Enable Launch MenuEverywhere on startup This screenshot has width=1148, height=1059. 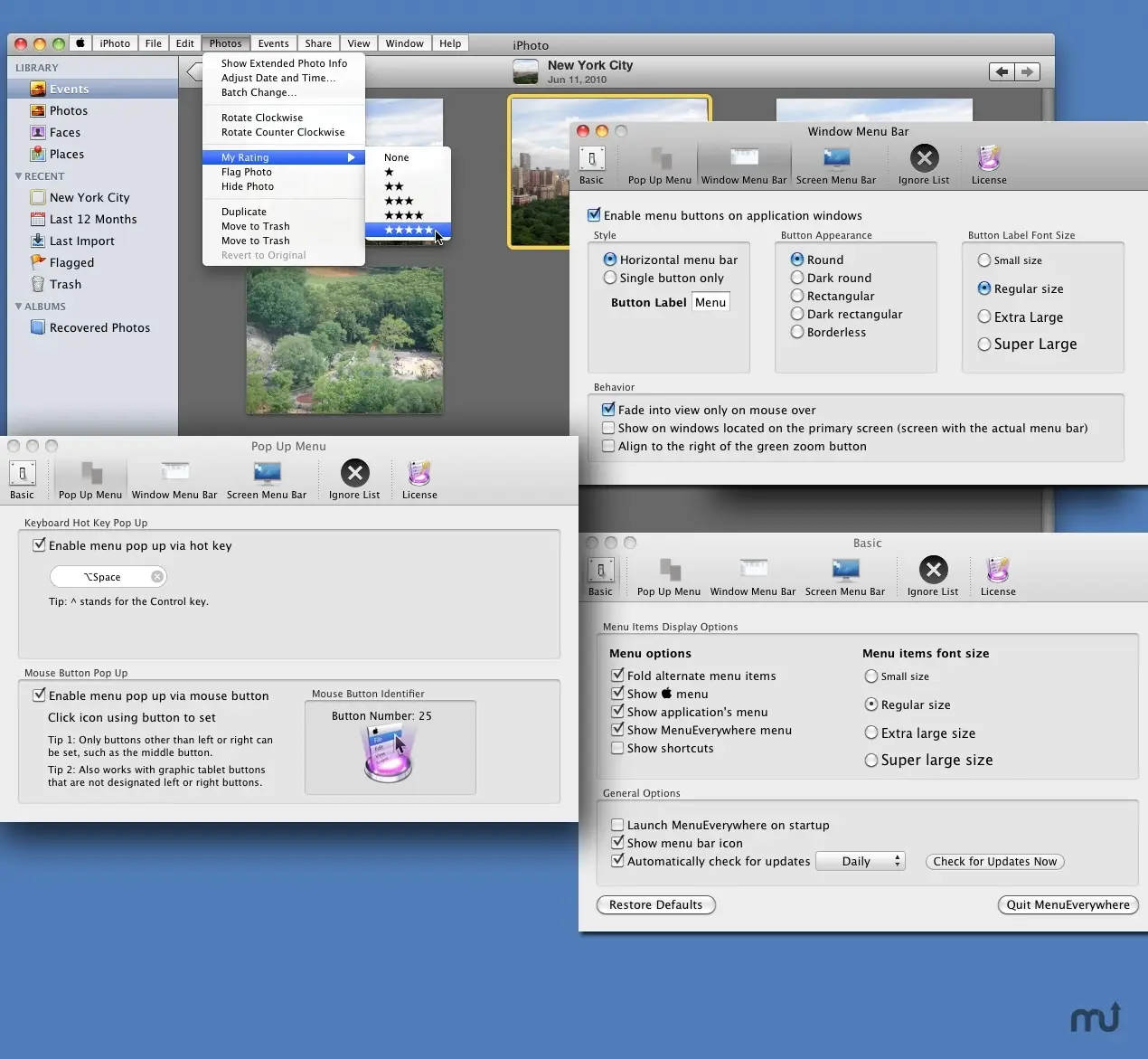[617, 825]
